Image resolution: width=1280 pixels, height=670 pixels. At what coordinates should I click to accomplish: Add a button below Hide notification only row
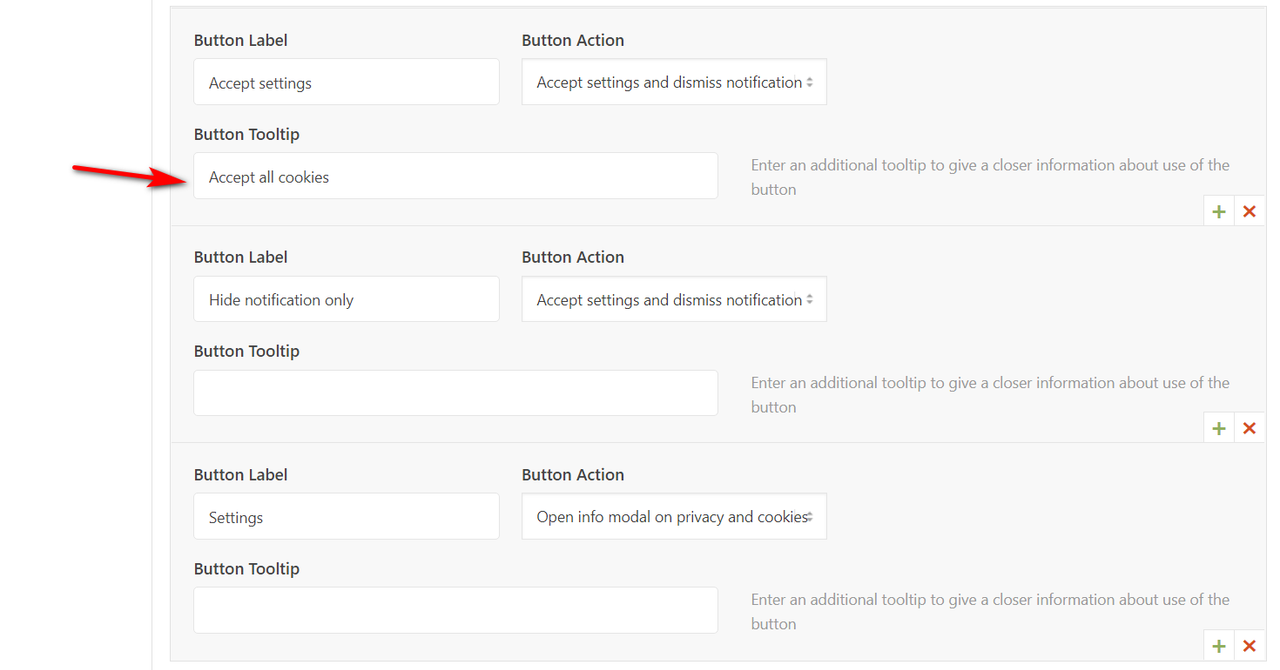[x=1219, y=428]
